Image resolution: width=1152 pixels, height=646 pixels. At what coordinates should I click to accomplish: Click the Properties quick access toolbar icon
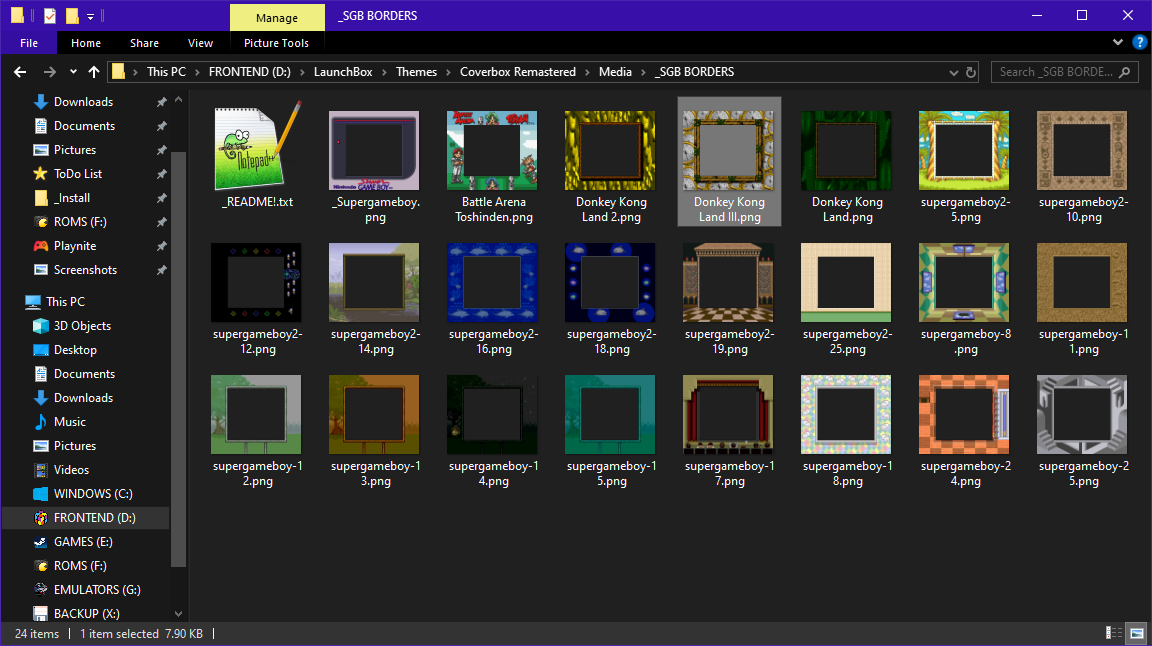click(49, 15)
